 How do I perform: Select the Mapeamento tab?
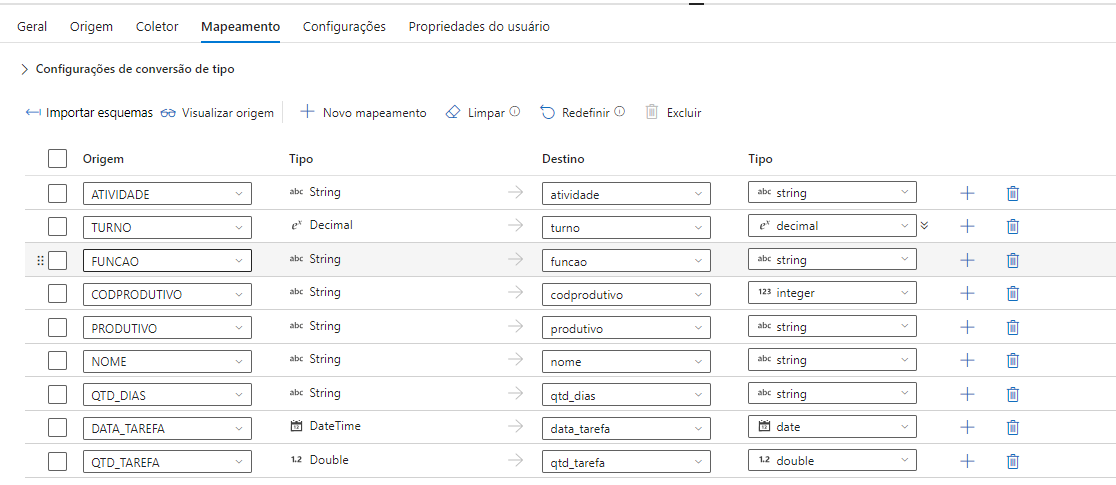click(x=241, y=26)
